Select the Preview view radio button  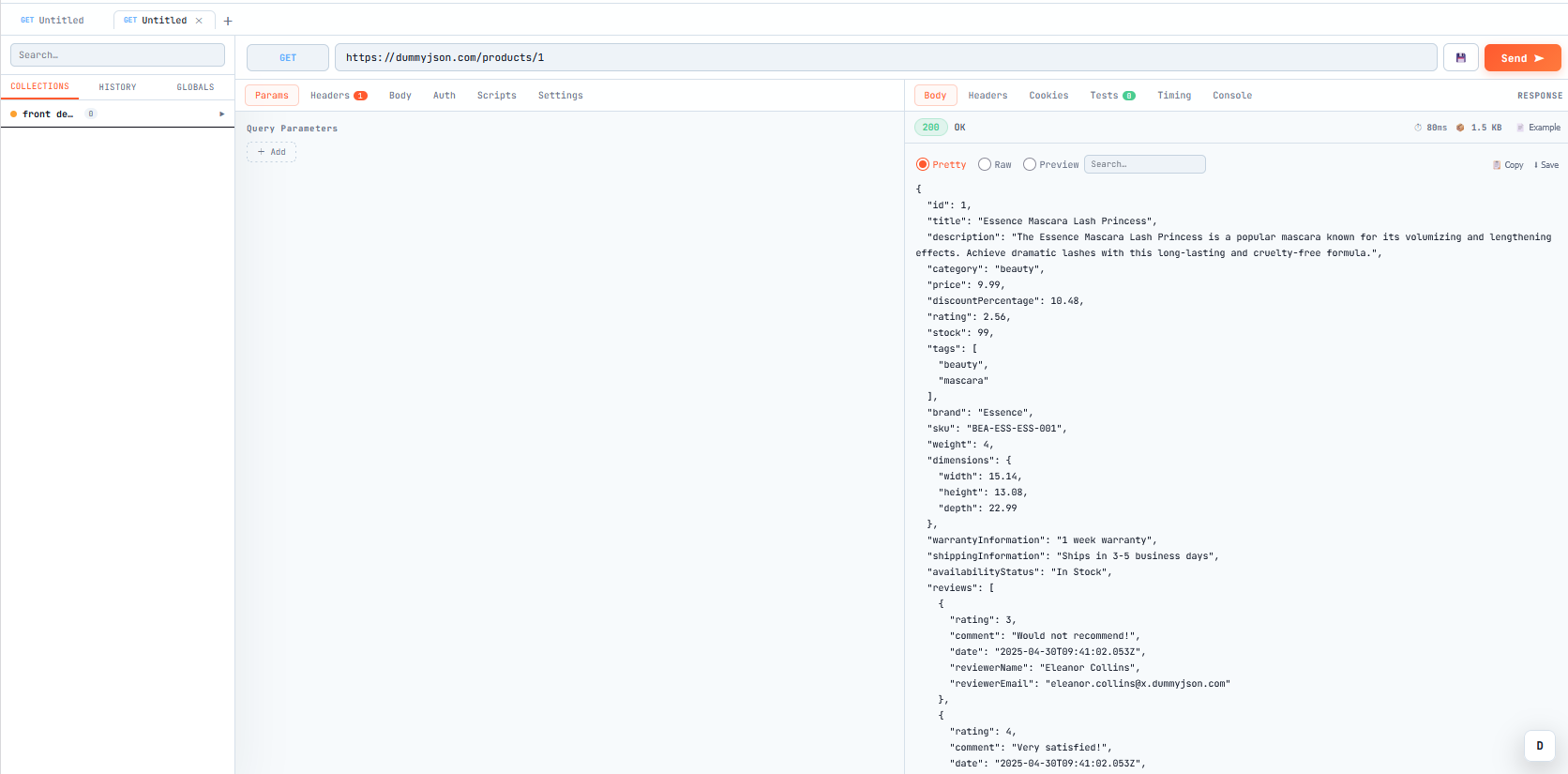pyautogui.click(x=1030, y=164)
